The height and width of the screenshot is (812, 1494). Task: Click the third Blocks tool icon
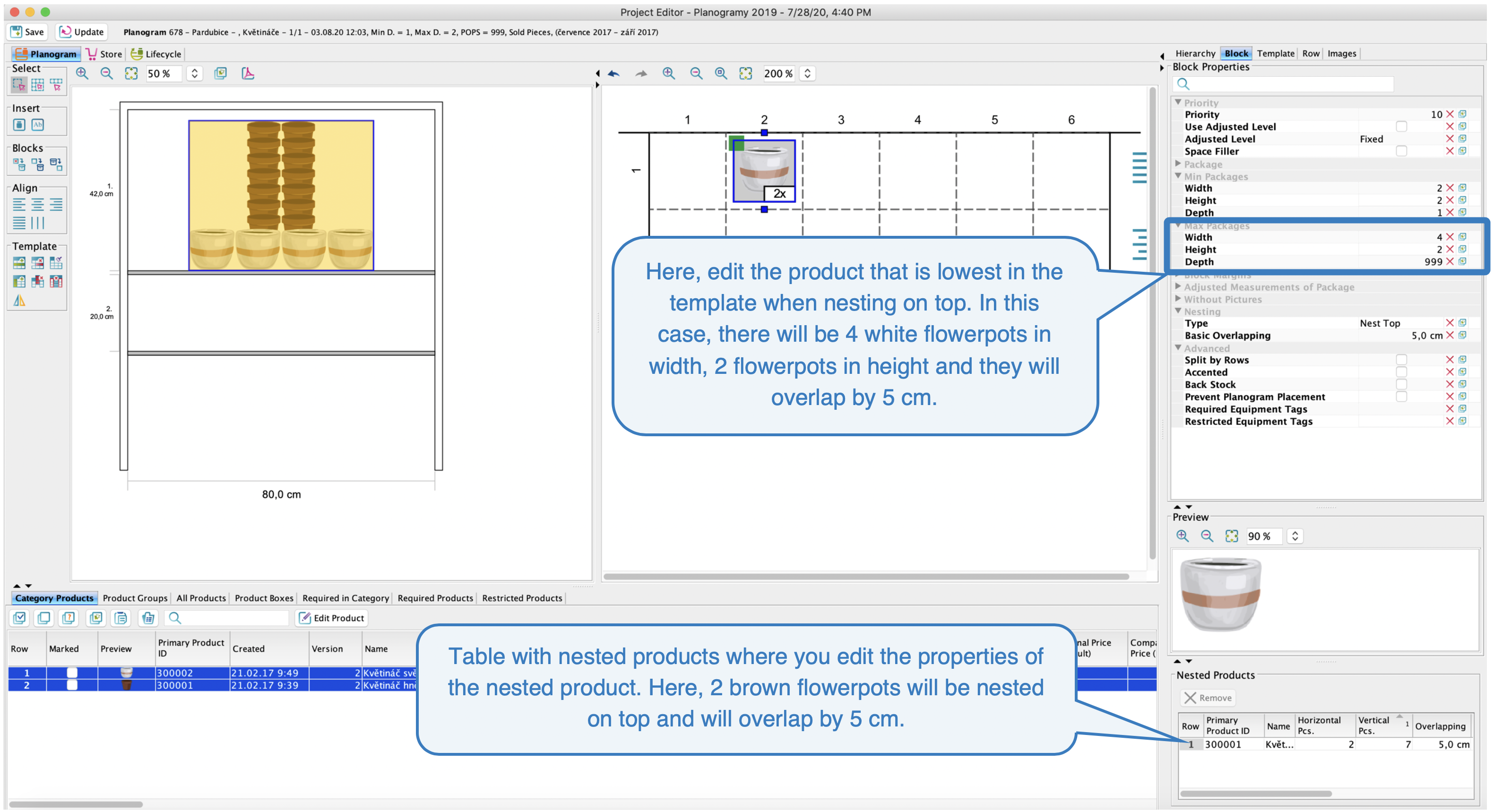click(56, 165)
